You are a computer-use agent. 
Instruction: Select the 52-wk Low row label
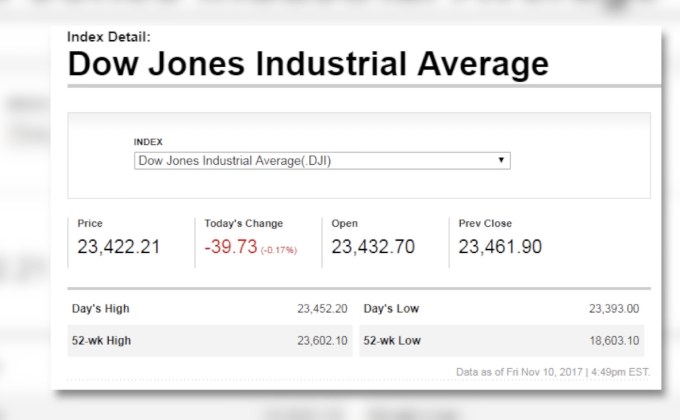[392, 340]
